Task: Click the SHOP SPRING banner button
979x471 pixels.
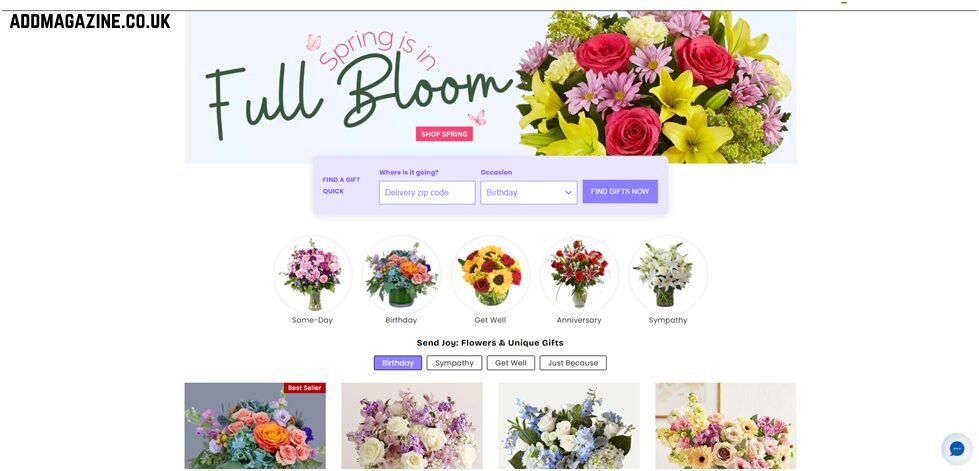Action: coord(444,134)
